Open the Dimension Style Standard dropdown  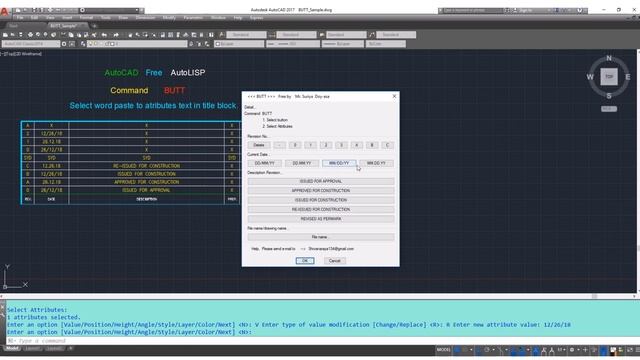pos(296,35)
